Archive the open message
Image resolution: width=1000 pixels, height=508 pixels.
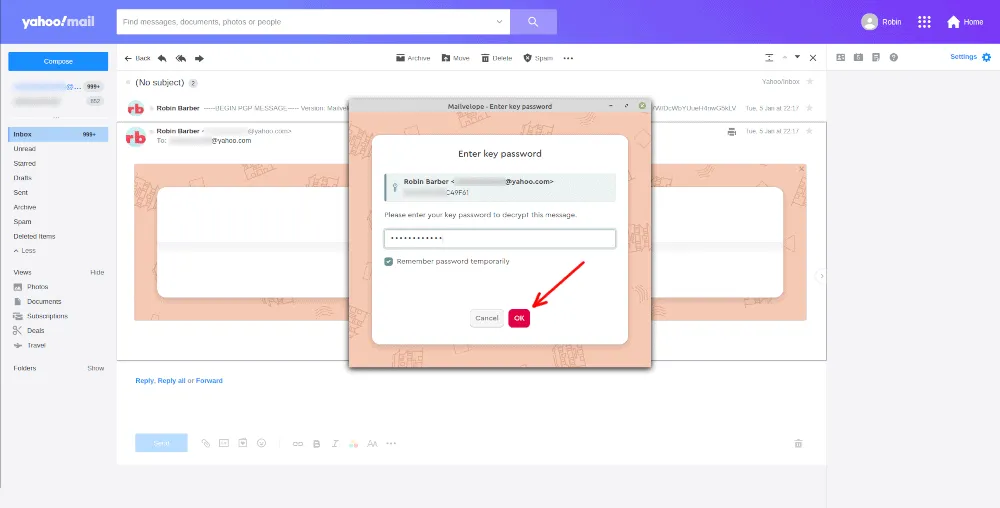(413, 58)
